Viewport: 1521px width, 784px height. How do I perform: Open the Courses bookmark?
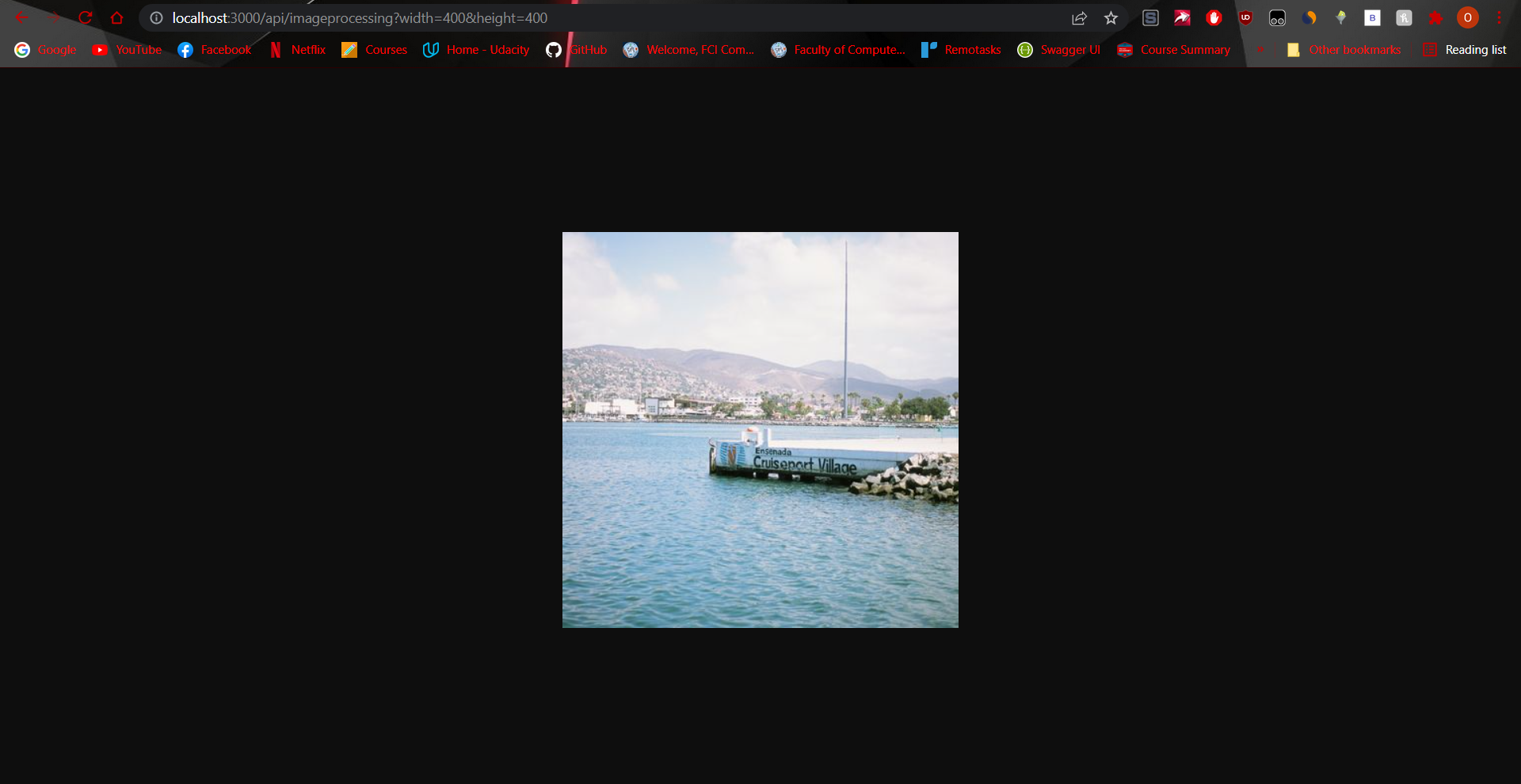tap(374, 50)
